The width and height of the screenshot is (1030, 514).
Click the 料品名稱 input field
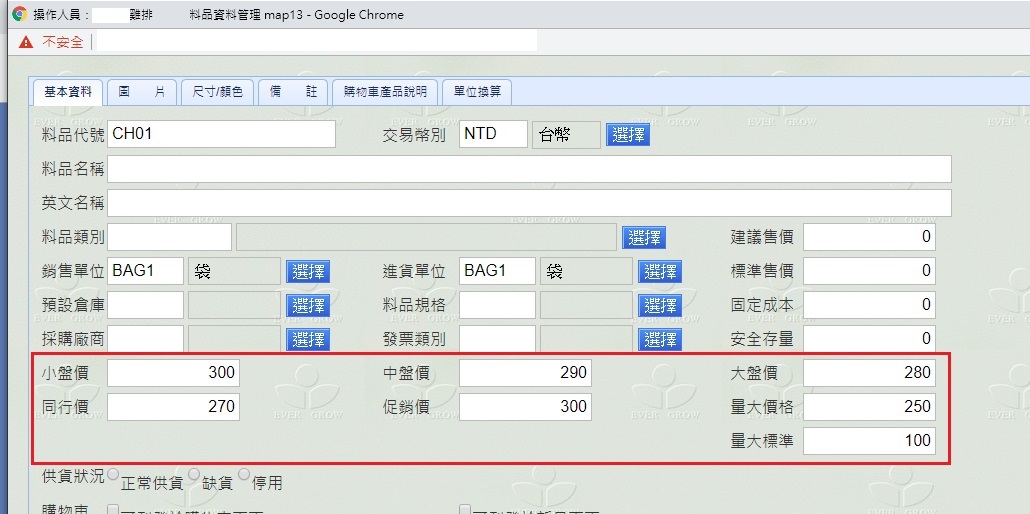click(x=529, y=170)
